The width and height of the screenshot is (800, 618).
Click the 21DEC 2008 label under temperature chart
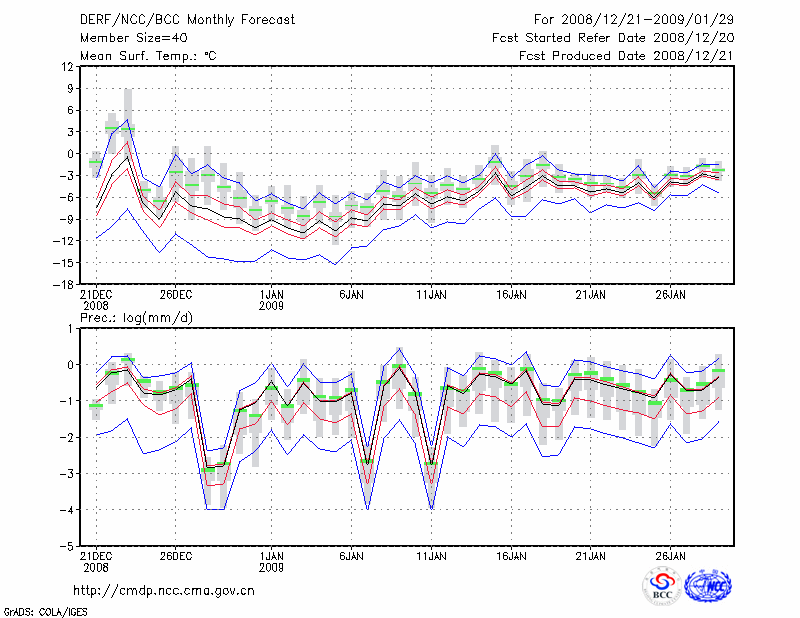click(96, 301)
